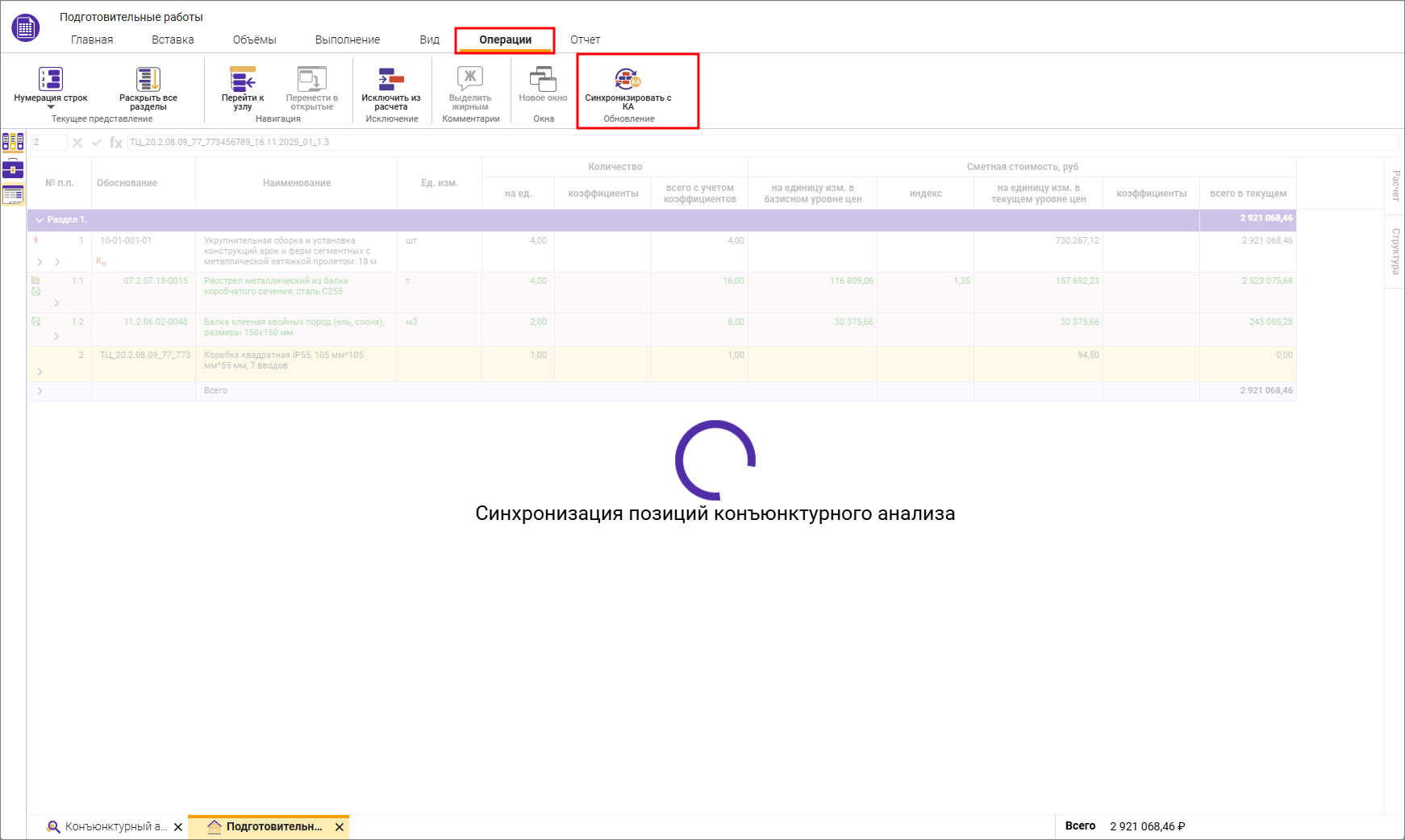The height and width of the screenshot is (840, 1405).
Task: Click the toolbox icon in left sidebar
Action: [x=12, y=169]
